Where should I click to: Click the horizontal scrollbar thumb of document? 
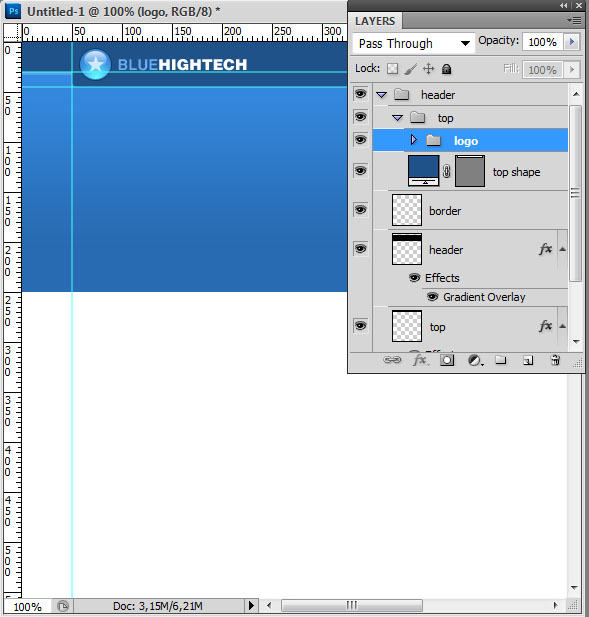[x=352, y=605]
